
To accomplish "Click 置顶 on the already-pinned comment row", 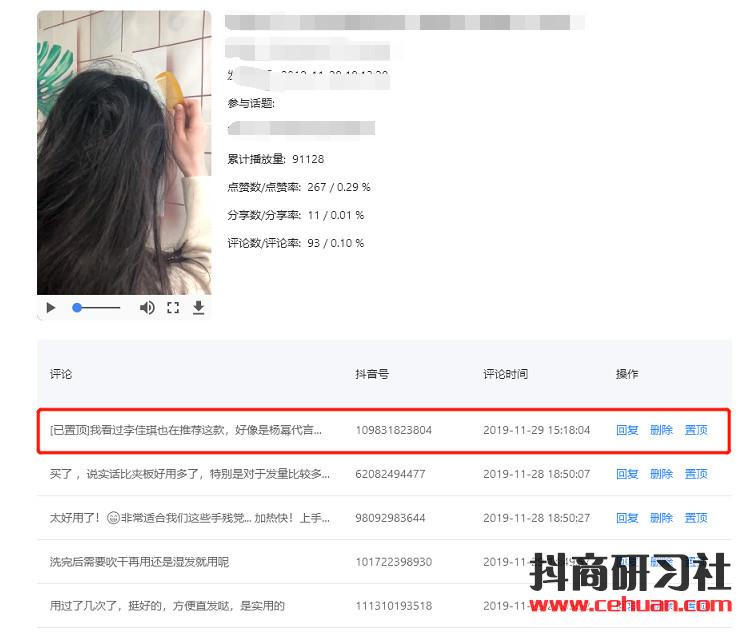I will pyautogui.click(x=696, y=430).
